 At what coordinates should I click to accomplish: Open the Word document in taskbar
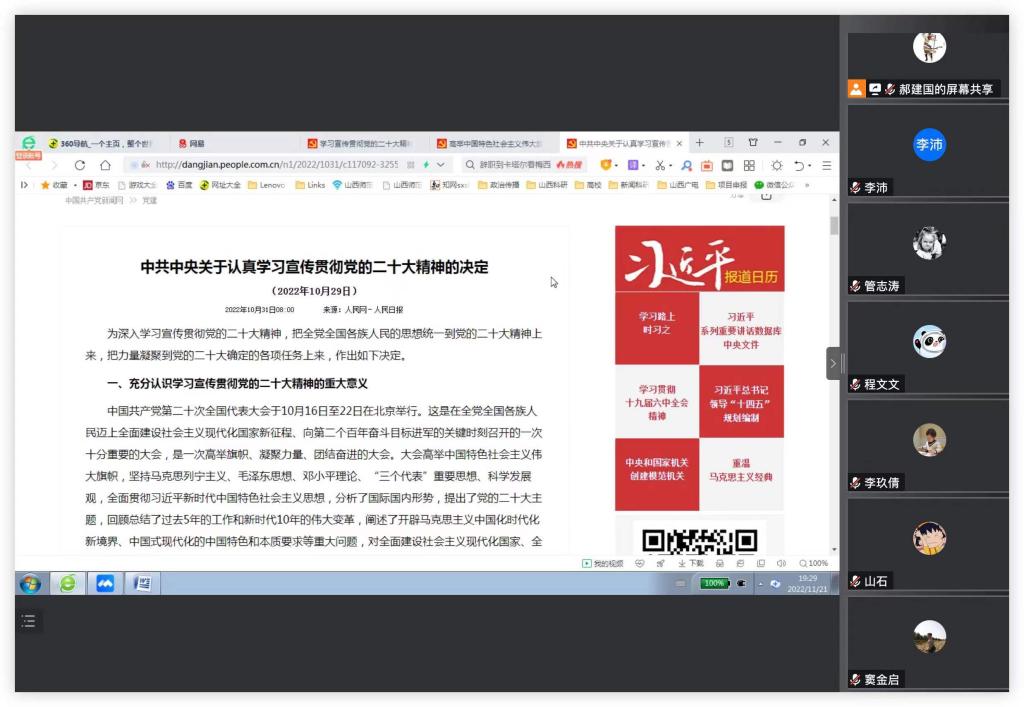coord(141,583)
